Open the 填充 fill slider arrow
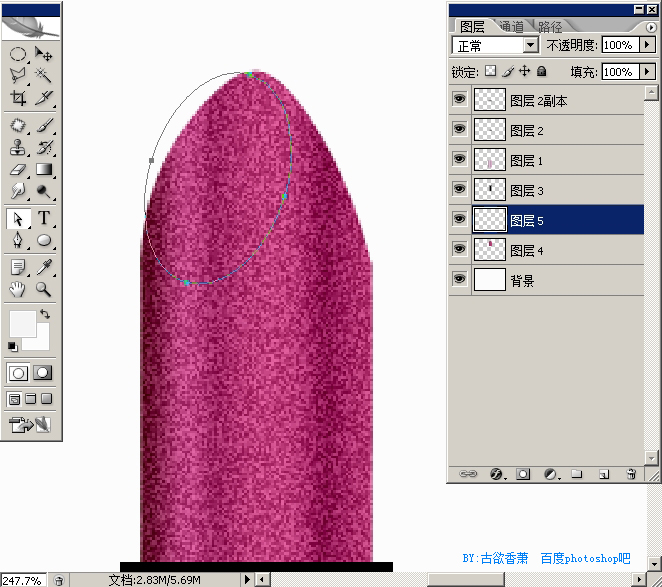This screenshot has width=662, height=587. (647, 71)
